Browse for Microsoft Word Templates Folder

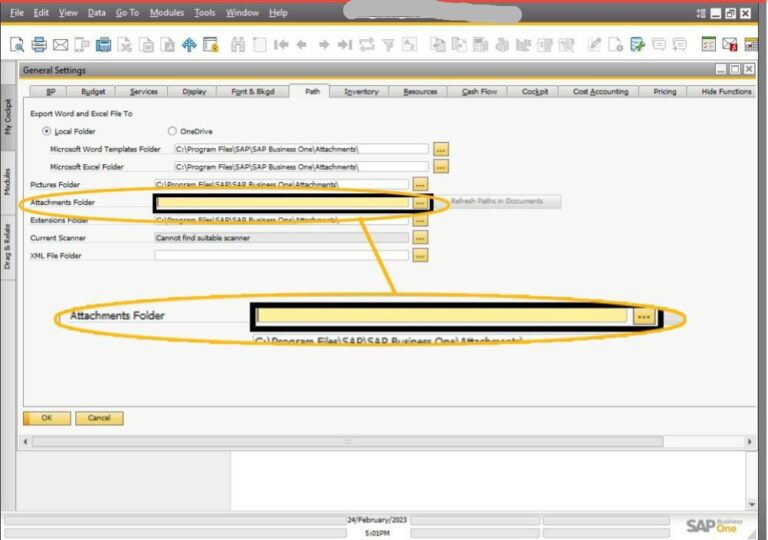tap(441, 149)
